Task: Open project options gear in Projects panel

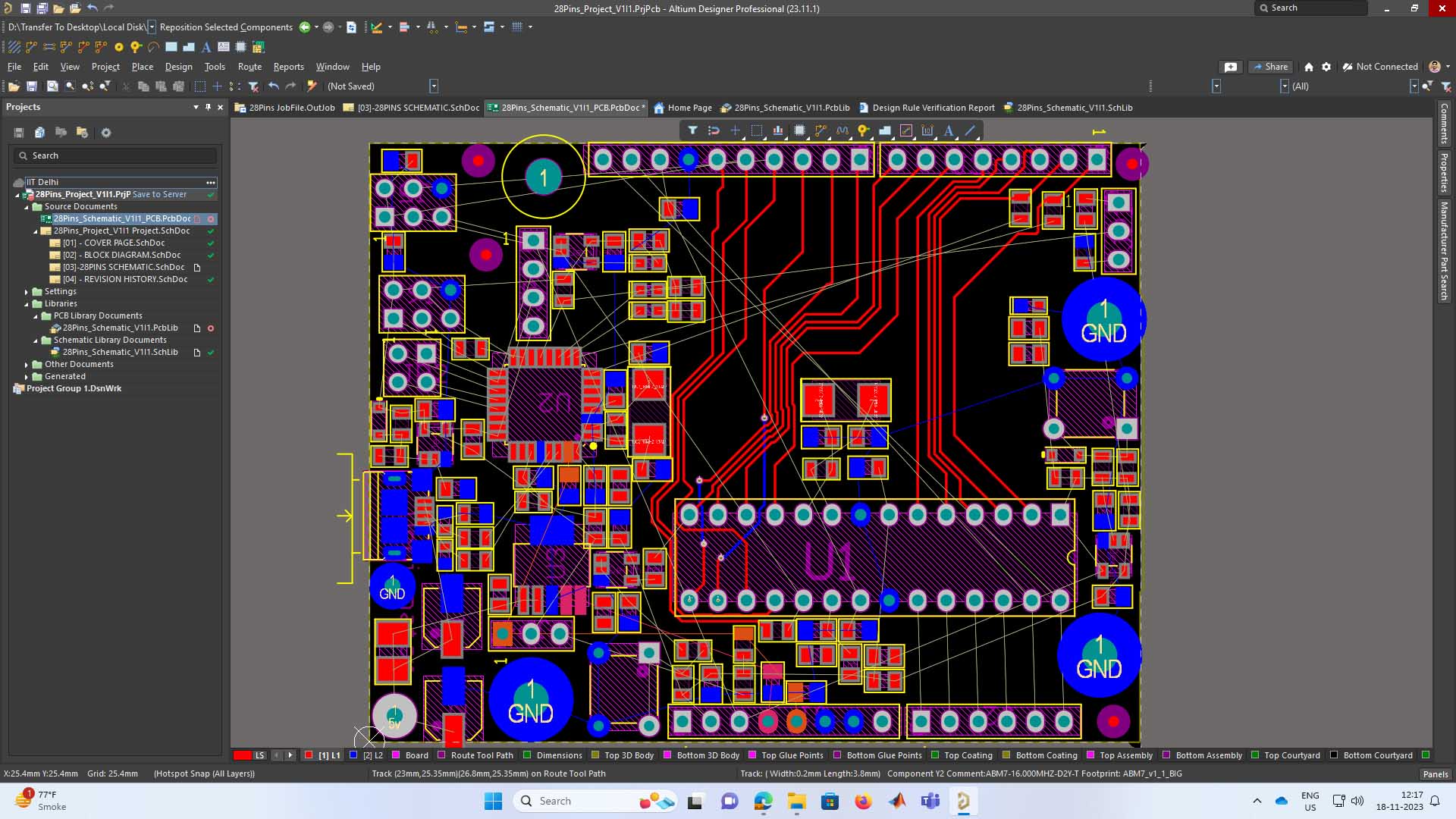Action: [x=106, y=133]
